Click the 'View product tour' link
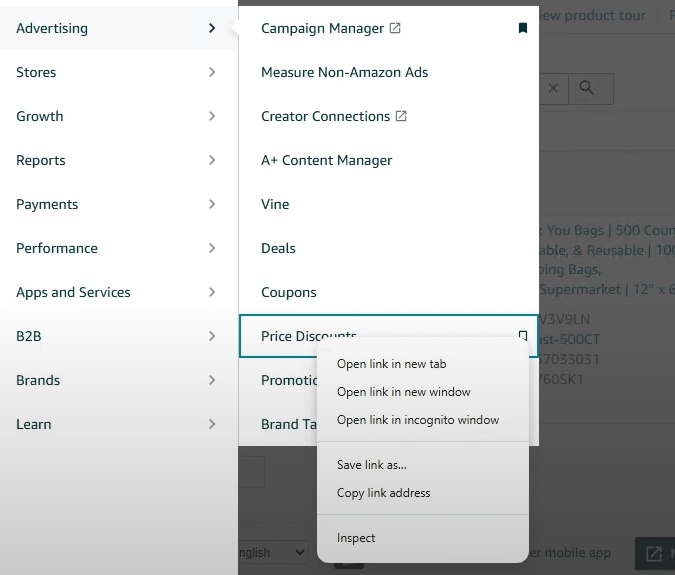The image size is (675, 575). tap(592, 15)
